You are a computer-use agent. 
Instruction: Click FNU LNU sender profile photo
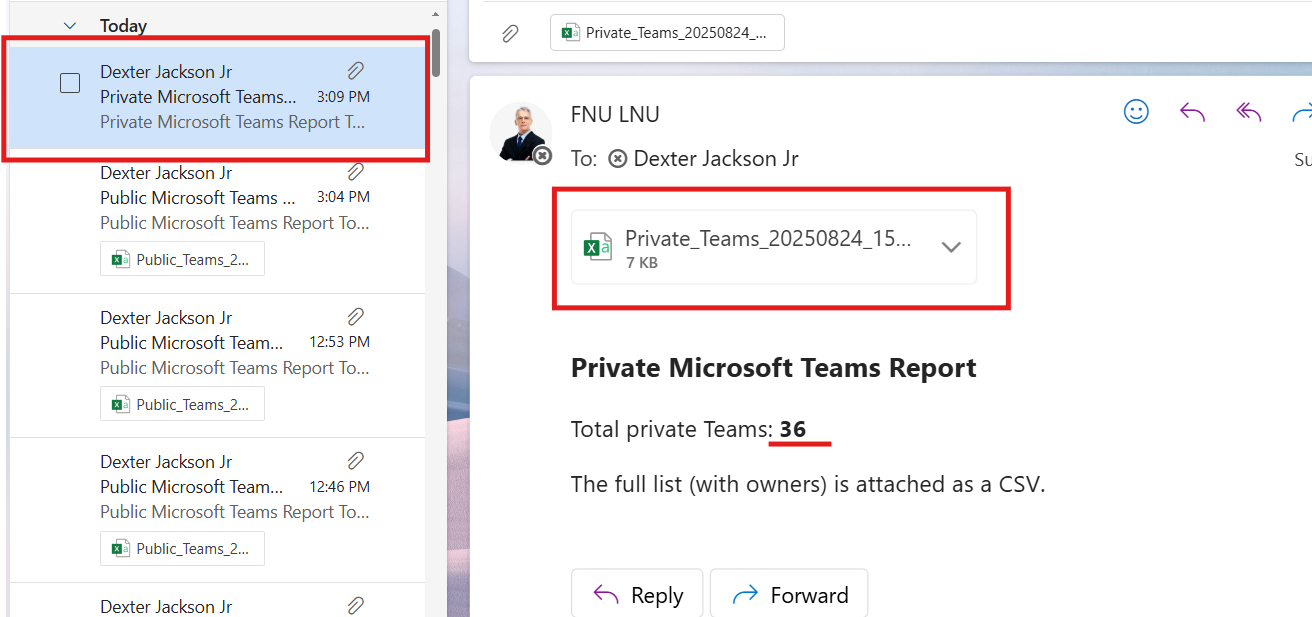[520, 132]
